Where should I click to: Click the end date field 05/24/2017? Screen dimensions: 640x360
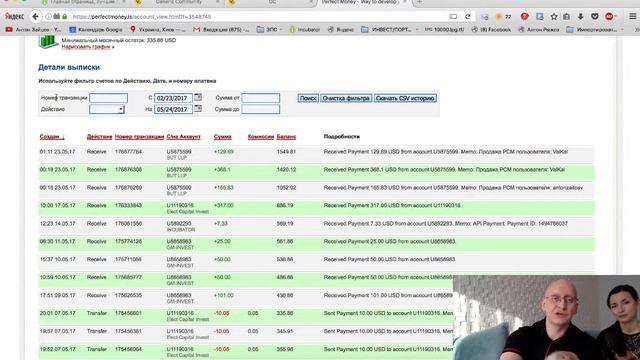[x=173, y=109]
